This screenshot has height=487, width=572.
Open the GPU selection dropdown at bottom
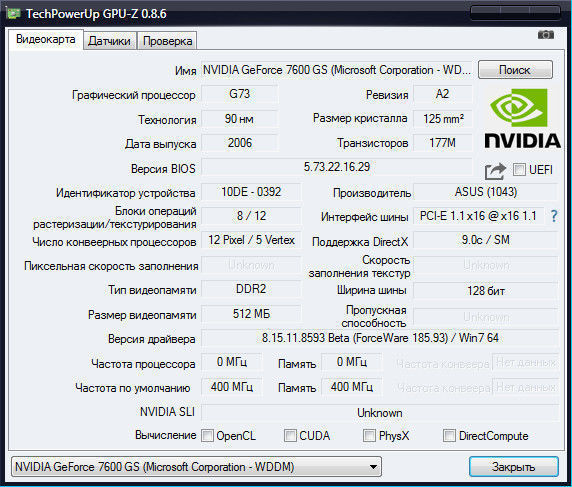(x=197, y=467)
